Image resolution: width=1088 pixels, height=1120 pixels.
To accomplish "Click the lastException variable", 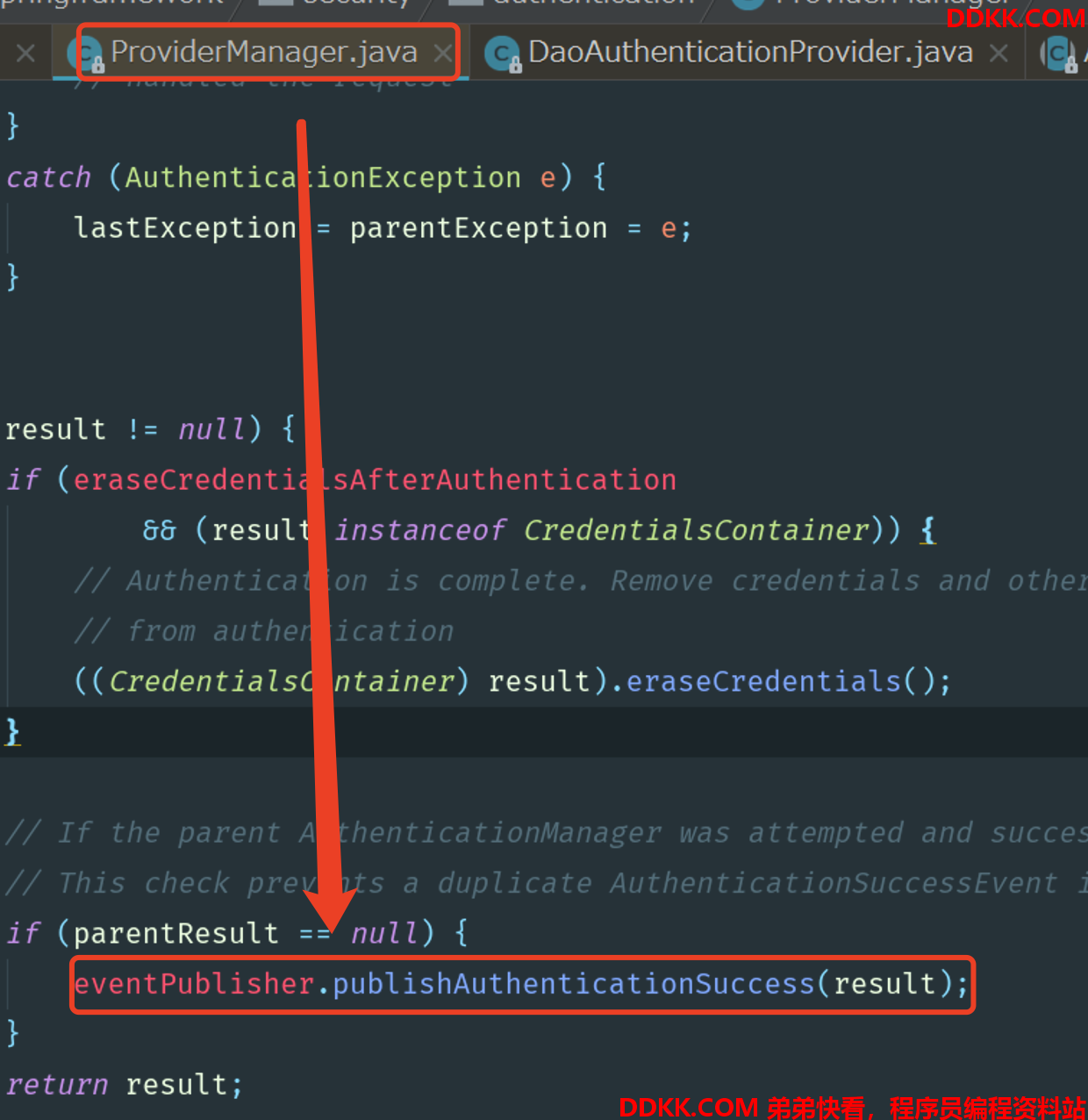I will 186,228.
